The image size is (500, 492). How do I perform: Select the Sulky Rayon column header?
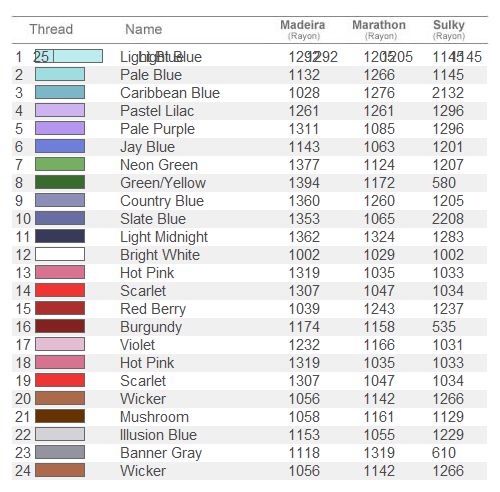[449, 29]
